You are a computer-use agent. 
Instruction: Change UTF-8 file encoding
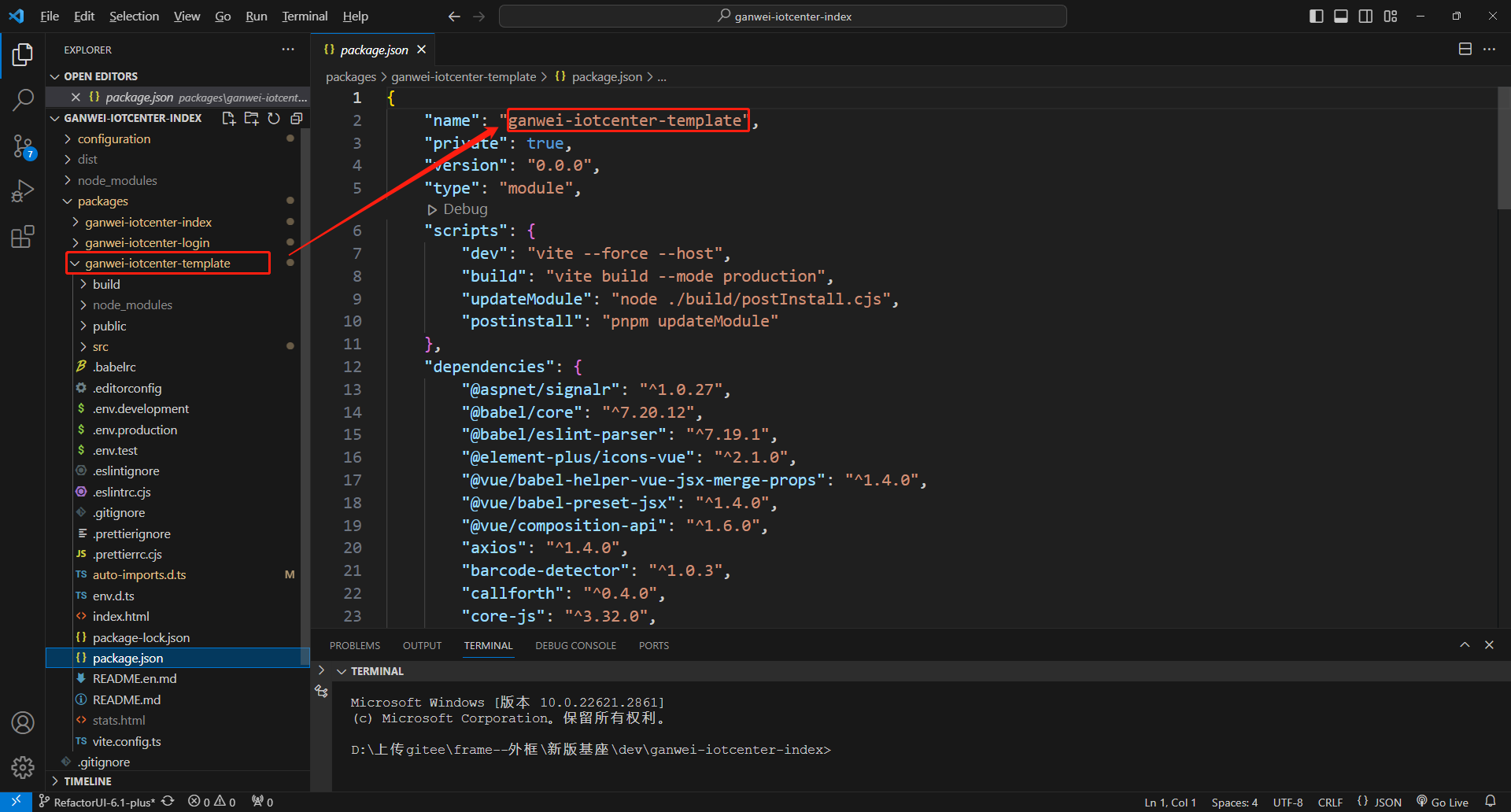click(1288, 802)
